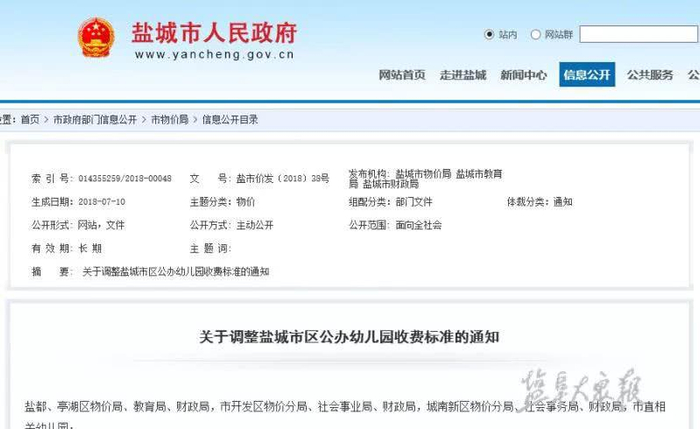Click the body paragraph starting 盐都、亭湖区物价局
The width and height of the screenshot is (700, 429).
pos(345,414)
